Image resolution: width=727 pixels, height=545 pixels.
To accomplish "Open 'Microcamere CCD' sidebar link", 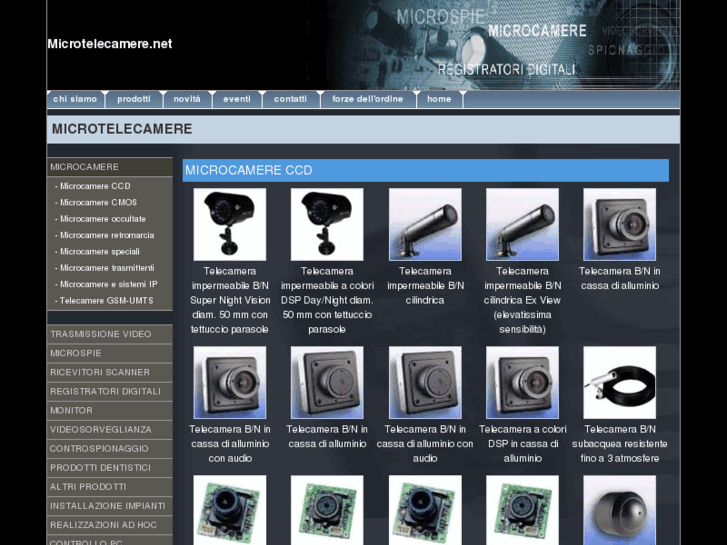I will [x=93, y=186].
